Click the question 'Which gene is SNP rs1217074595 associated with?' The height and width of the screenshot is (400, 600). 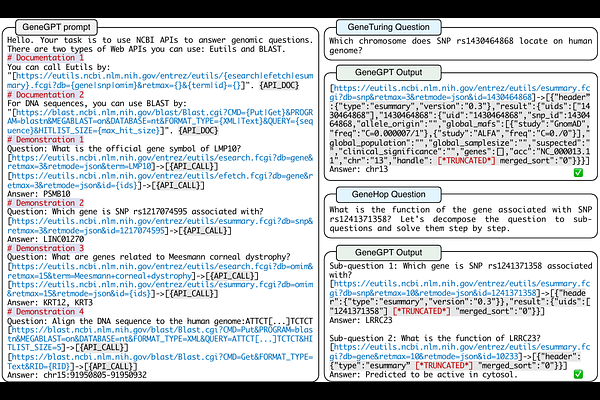pyautogui.click(x=135, y=212)
